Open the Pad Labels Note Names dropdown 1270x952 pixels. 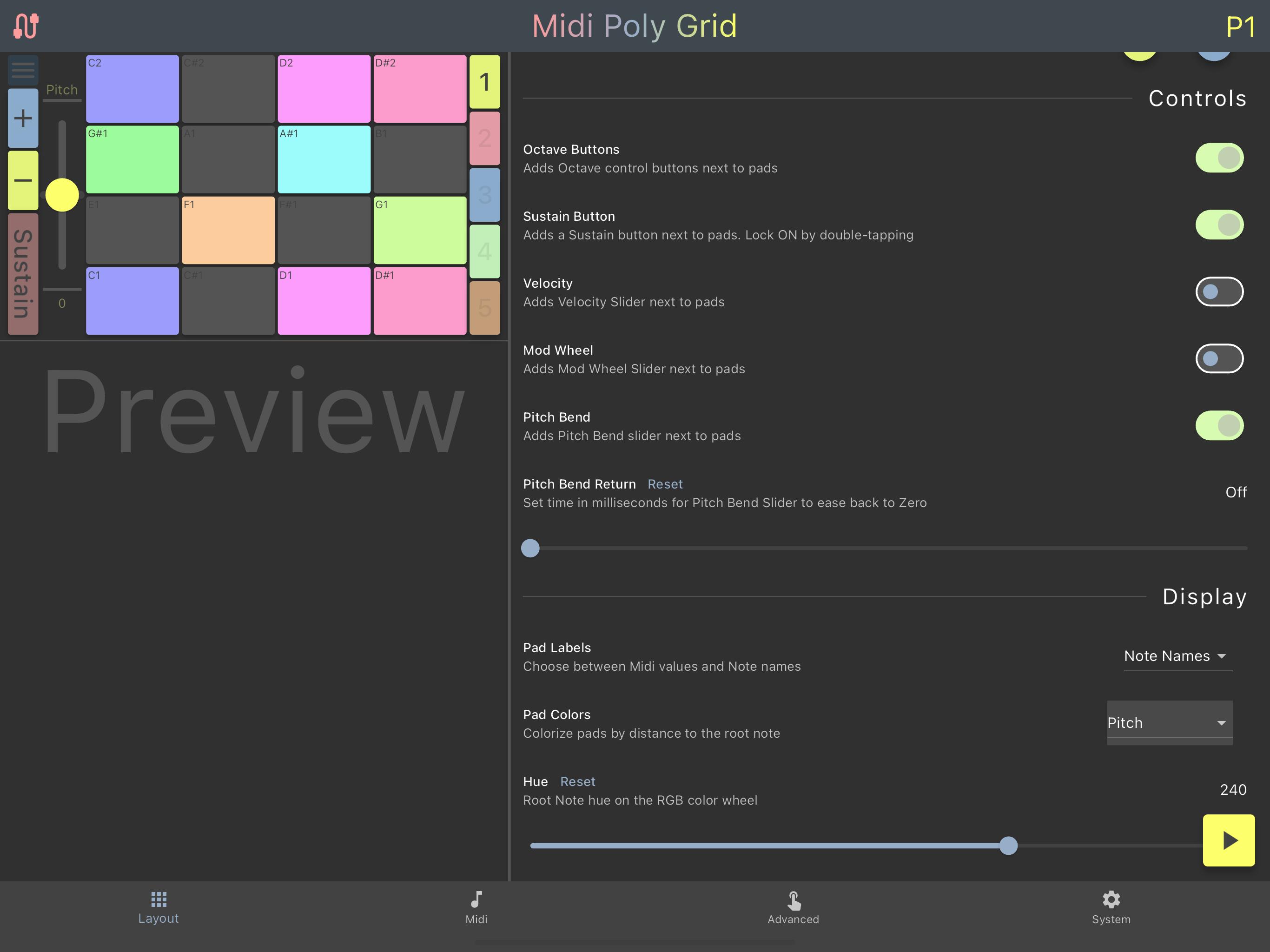pos(1177,656)
